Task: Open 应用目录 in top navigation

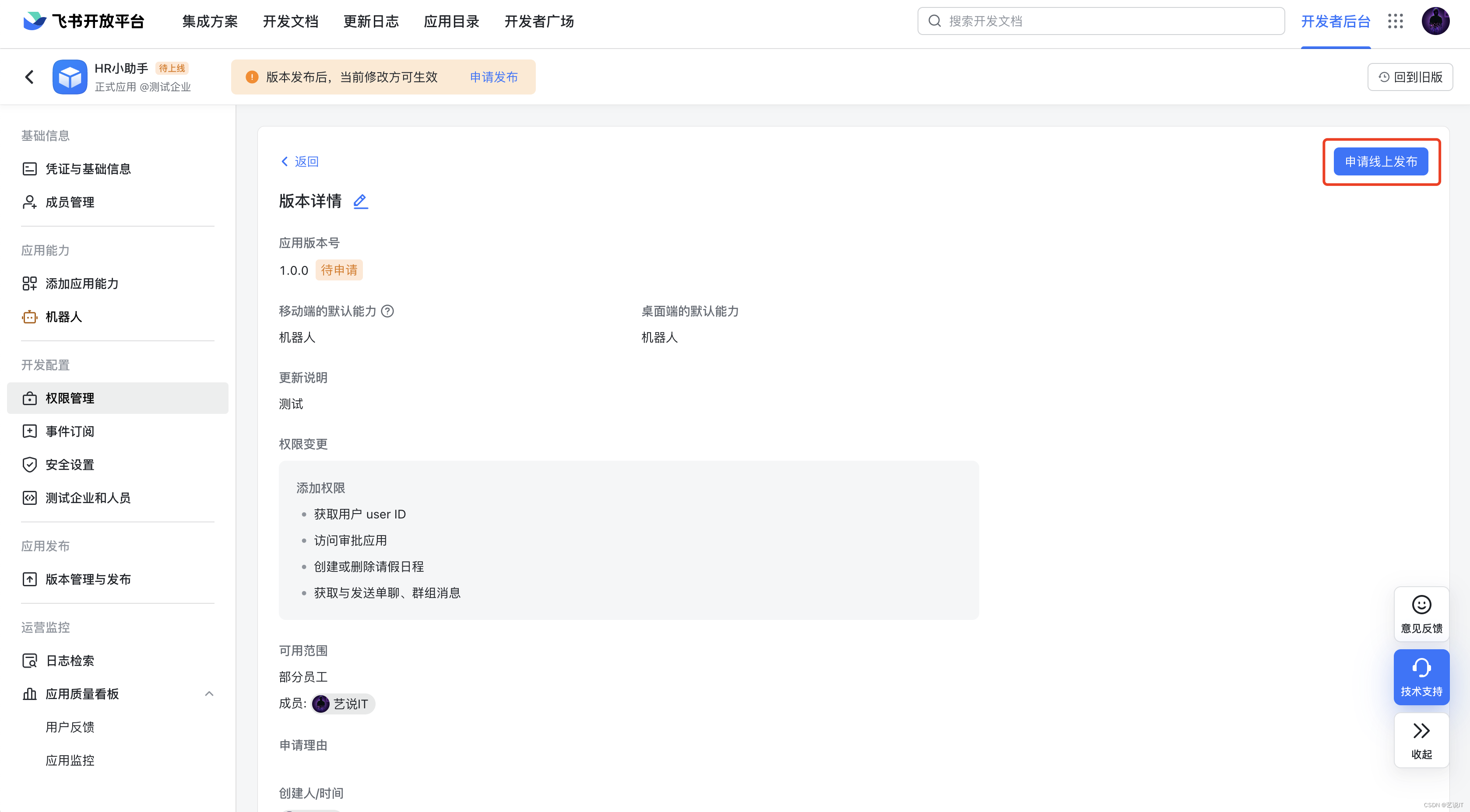Action: point(451,22)
